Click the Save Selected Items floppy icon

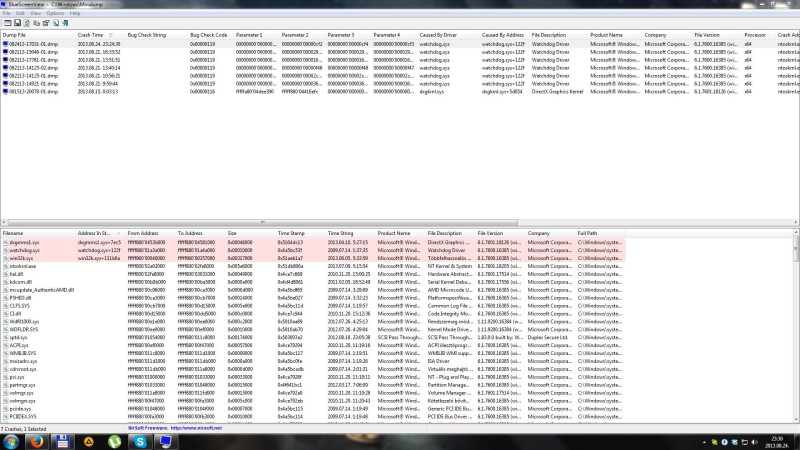pos(17,23)
